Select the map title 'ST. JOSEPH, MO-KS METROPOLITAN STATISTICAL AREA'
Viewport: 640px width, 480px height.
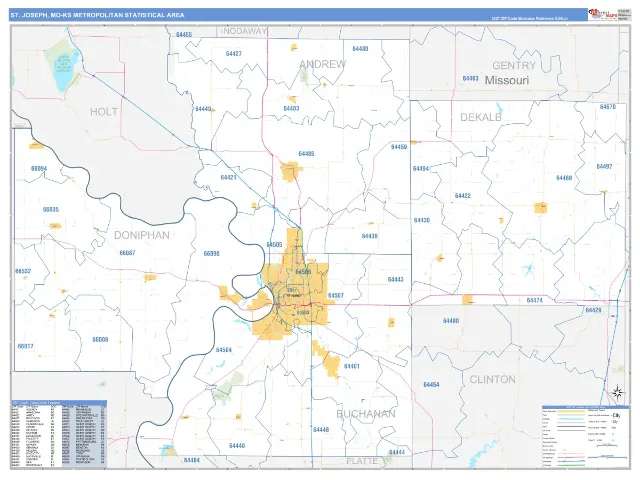[x=98, y=15]
